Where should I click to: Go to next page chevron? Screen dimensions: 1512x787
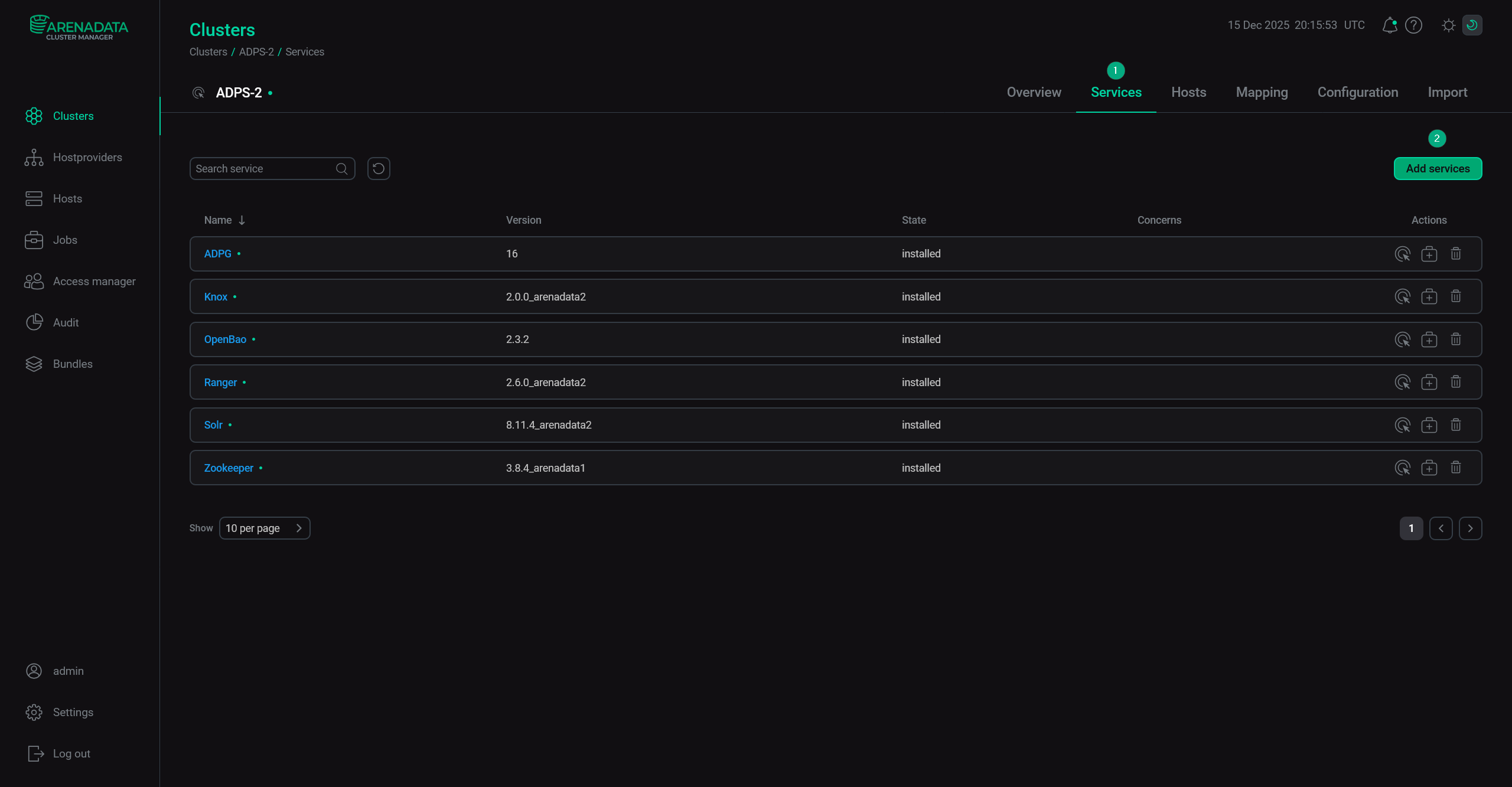coord(1470,528)
